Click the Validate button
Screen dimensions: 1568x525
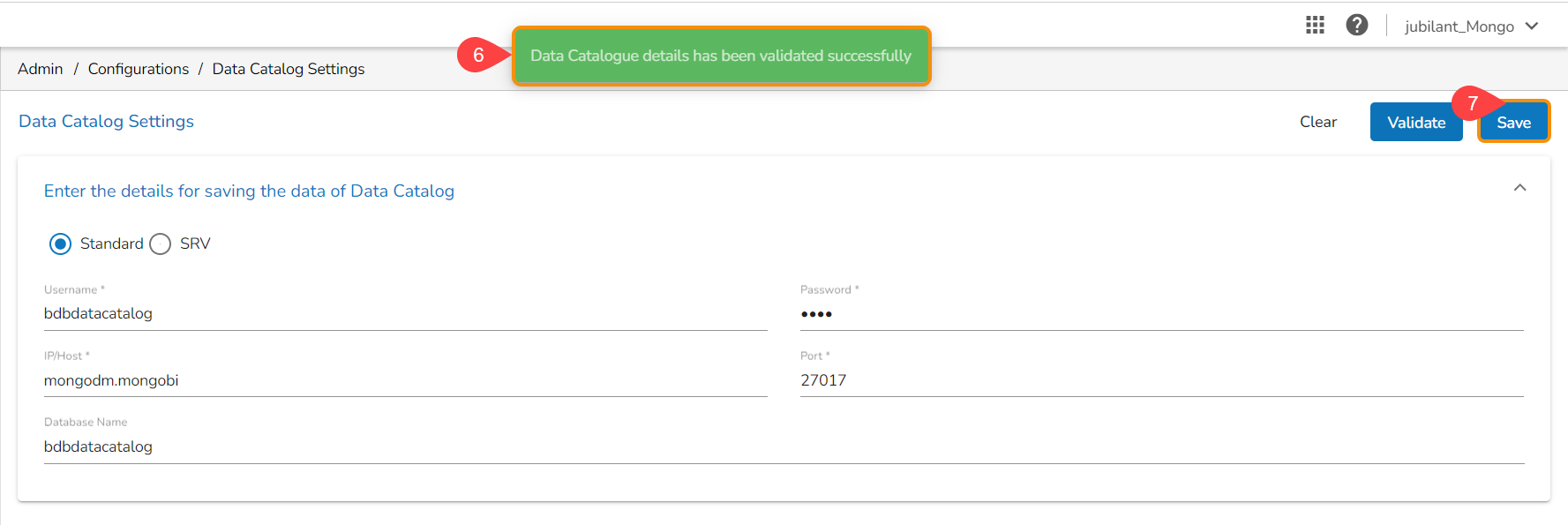point(1415,123)
